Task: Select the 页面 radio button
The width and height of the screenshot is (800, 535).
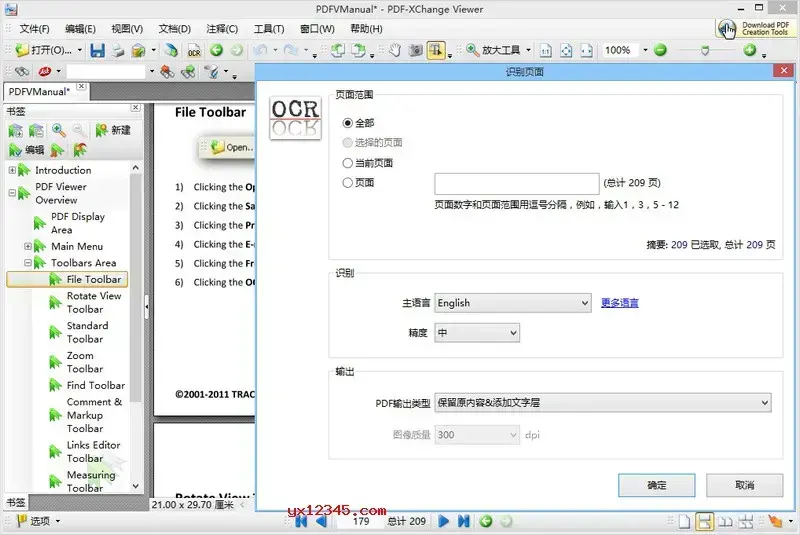Action: point(347,183)
